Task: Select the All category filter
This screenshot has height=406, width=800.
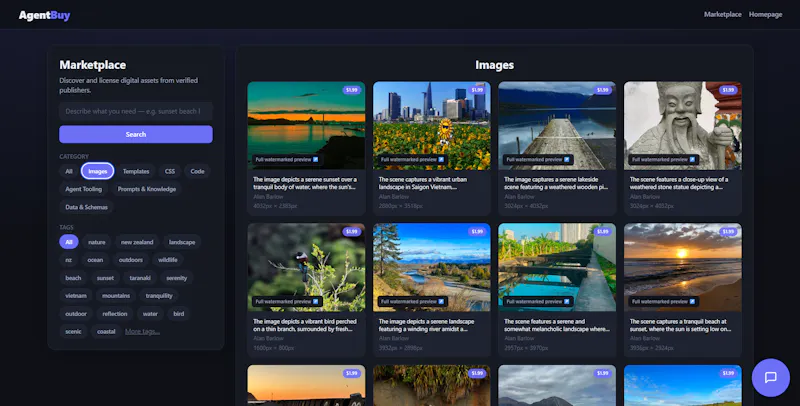Action: point(69,171)
